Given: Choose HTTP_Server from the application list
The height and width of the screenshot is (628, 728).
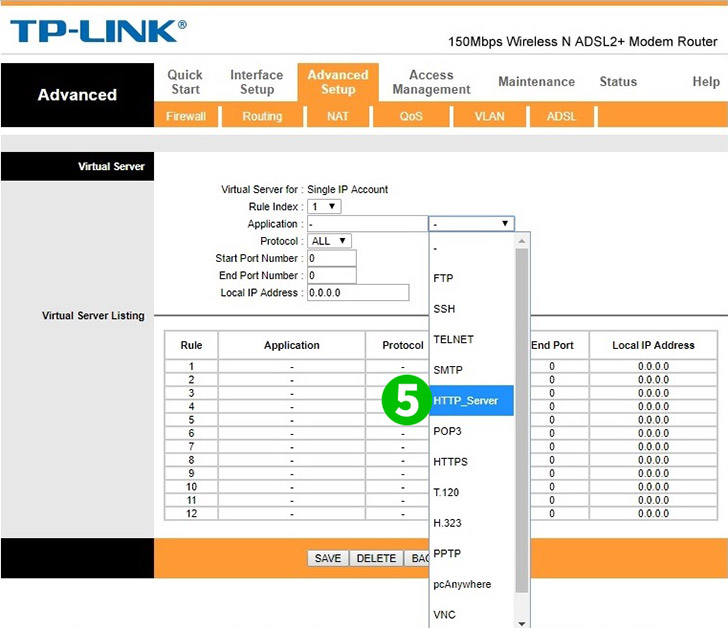Looking at the screenshot, I should pos(471,401).
